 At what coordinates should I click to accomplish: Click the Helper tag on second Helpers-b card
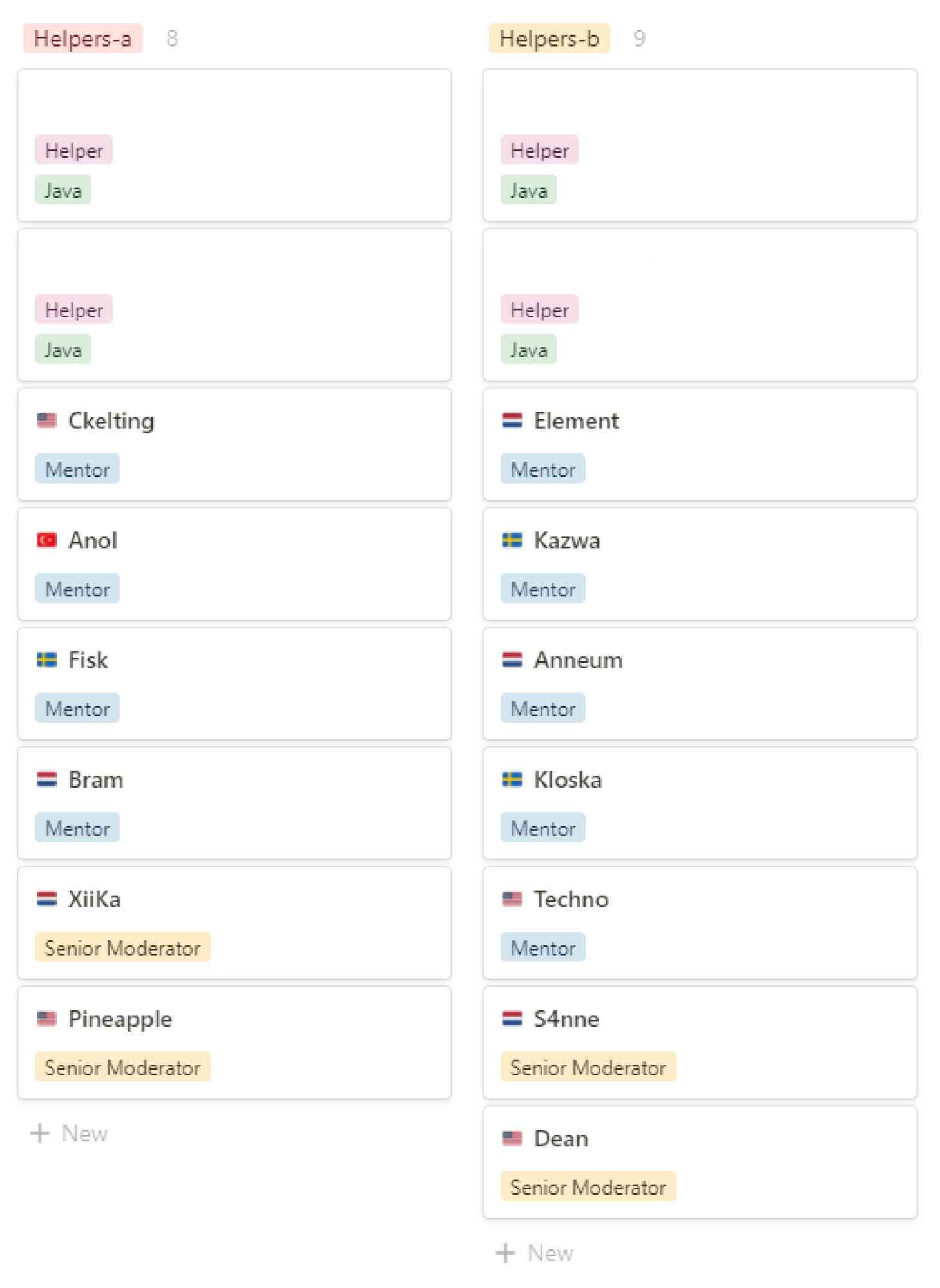click(x=540, y=310)
